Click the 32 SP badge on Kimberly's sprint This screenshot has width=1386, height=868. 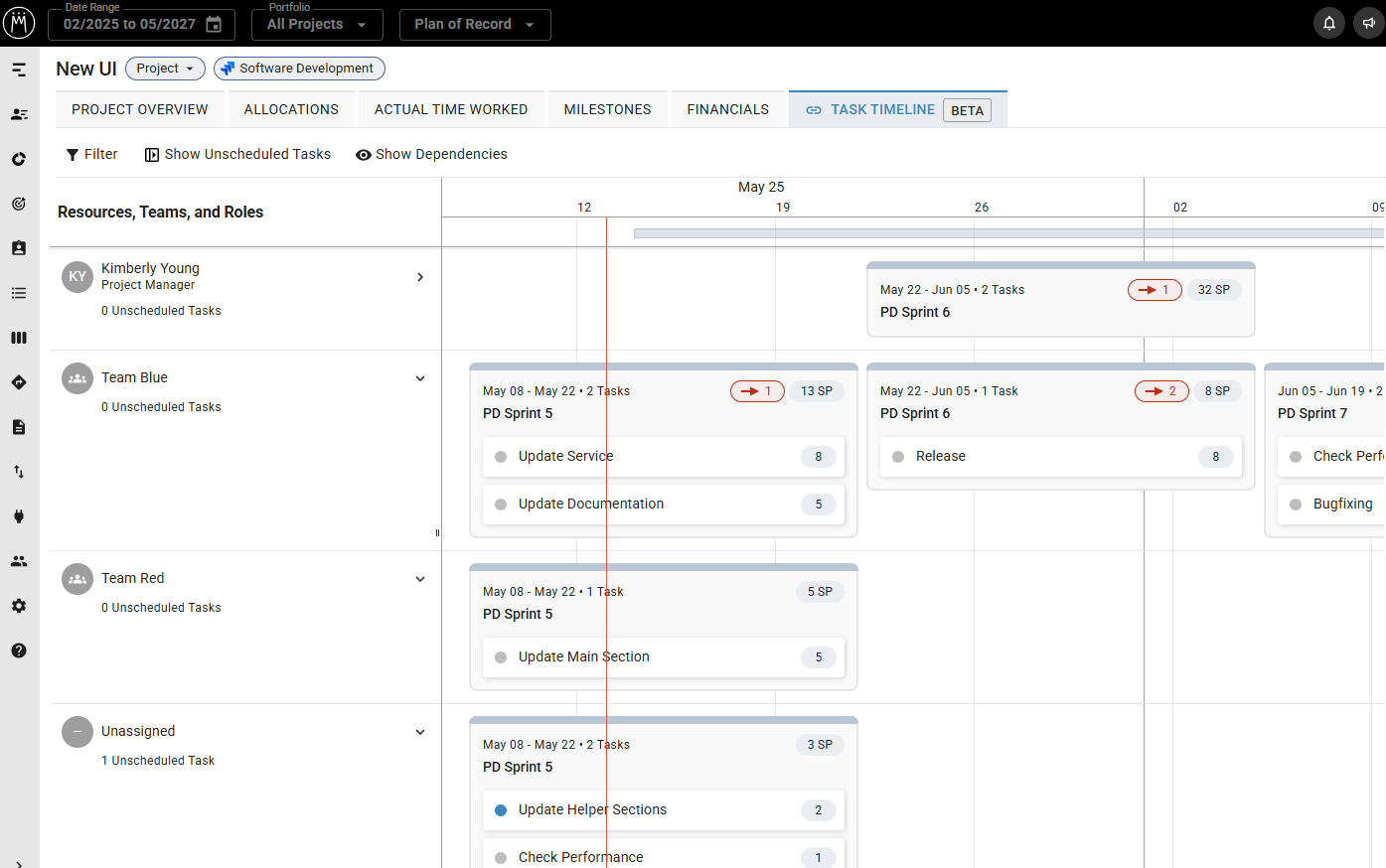[1214, 290]
